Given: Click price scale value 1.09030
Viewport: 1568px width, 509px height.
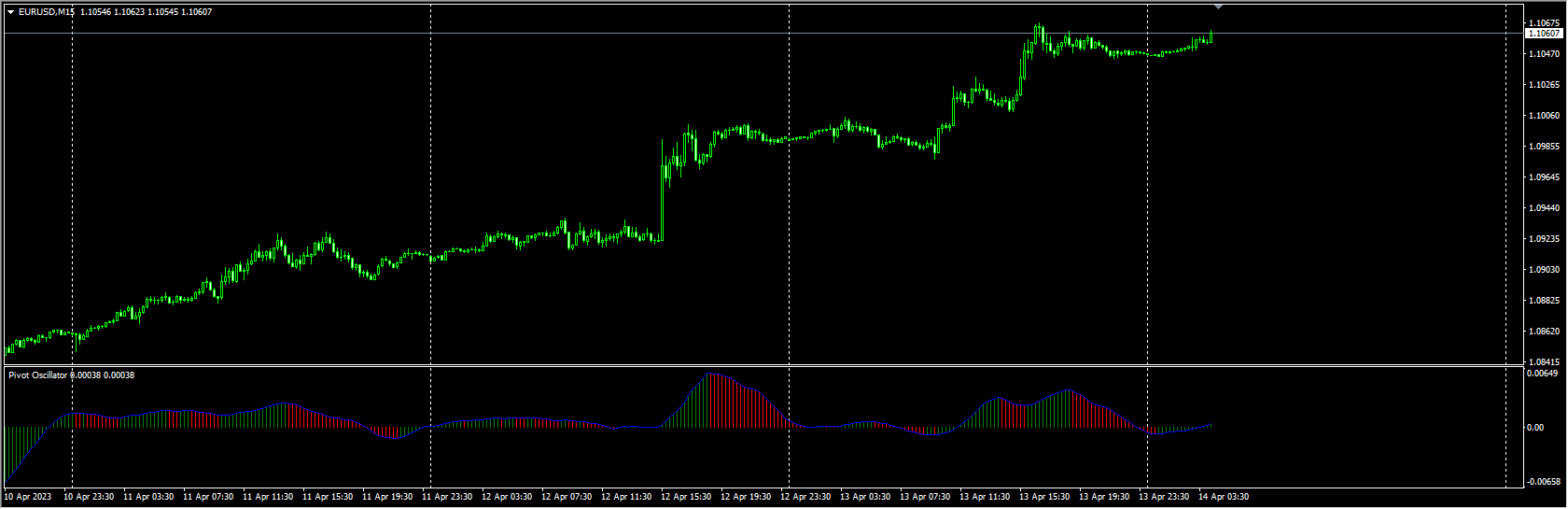Looking at the screenshot, I should point(1544,270).
